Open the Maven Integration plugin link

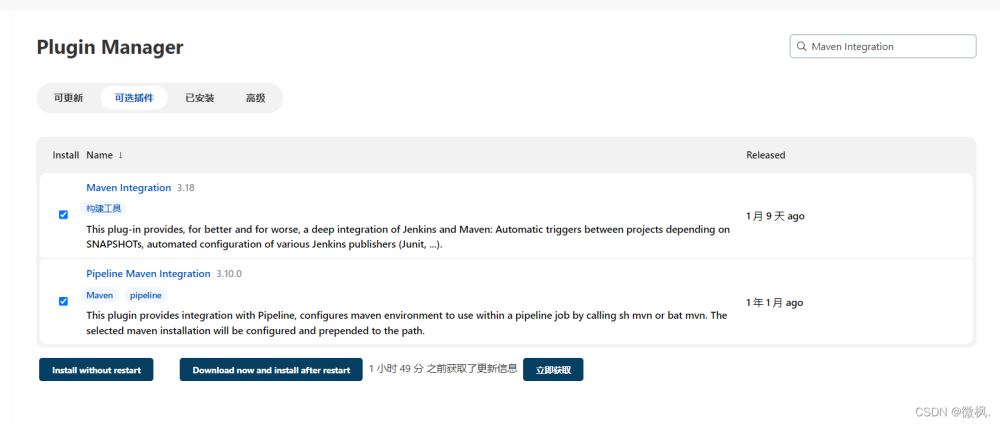pos(129,187)
